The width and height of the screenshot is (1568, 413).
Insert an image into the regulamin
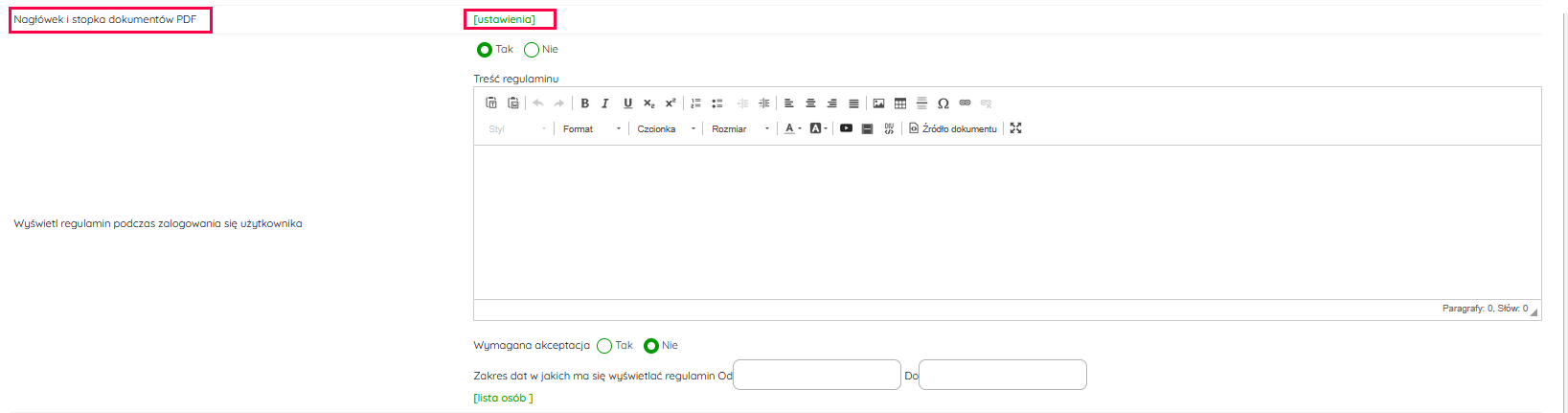(878, 103)
